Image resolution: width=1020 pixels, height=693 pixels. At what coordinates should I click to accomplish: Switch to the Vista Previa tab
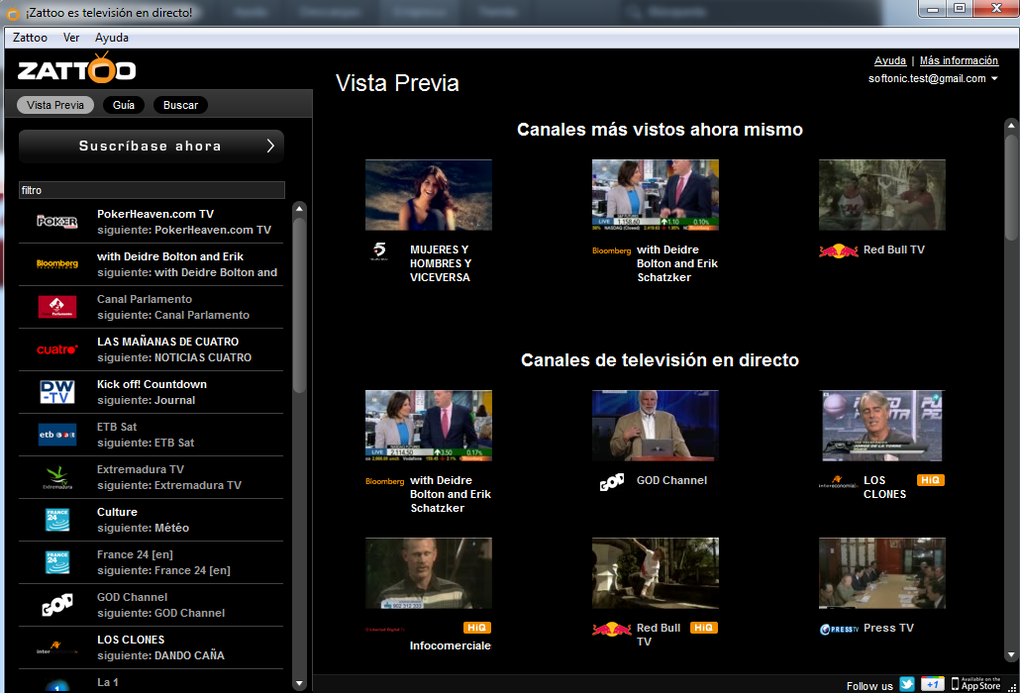[x=55, y=105]
